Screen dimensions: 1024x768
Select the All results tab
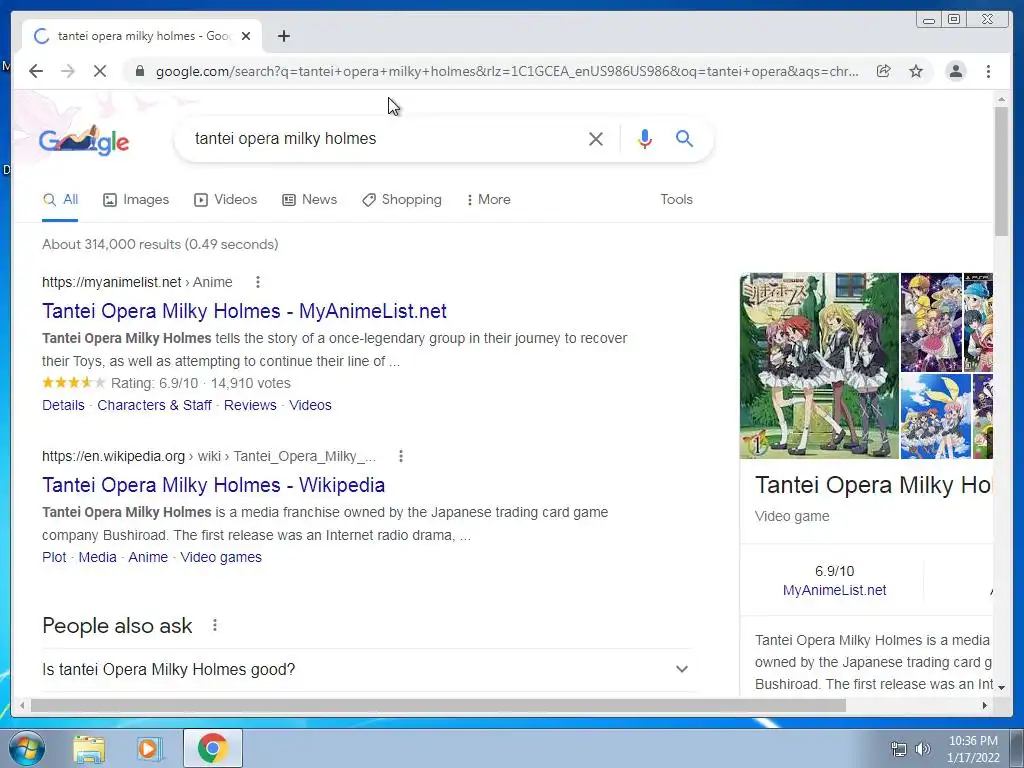pyautogui.click(x=60, y=200)
